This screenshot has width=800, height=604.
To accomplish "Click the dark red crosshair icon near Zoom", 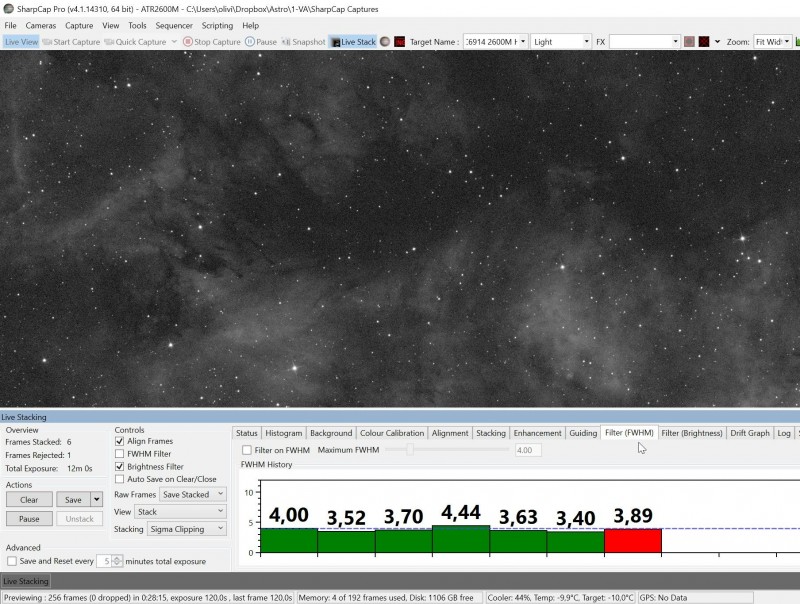I will pyautogui.click(x=704, y=42).
